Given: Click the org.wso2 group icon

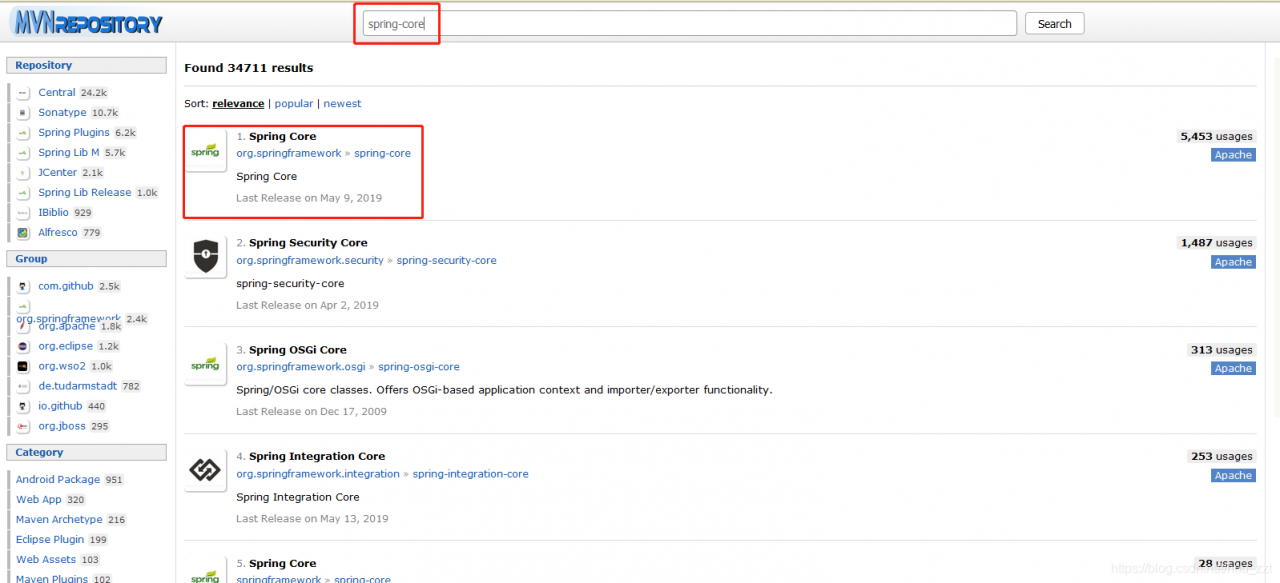Looking at the screenshot, I should tap(23, 366).
